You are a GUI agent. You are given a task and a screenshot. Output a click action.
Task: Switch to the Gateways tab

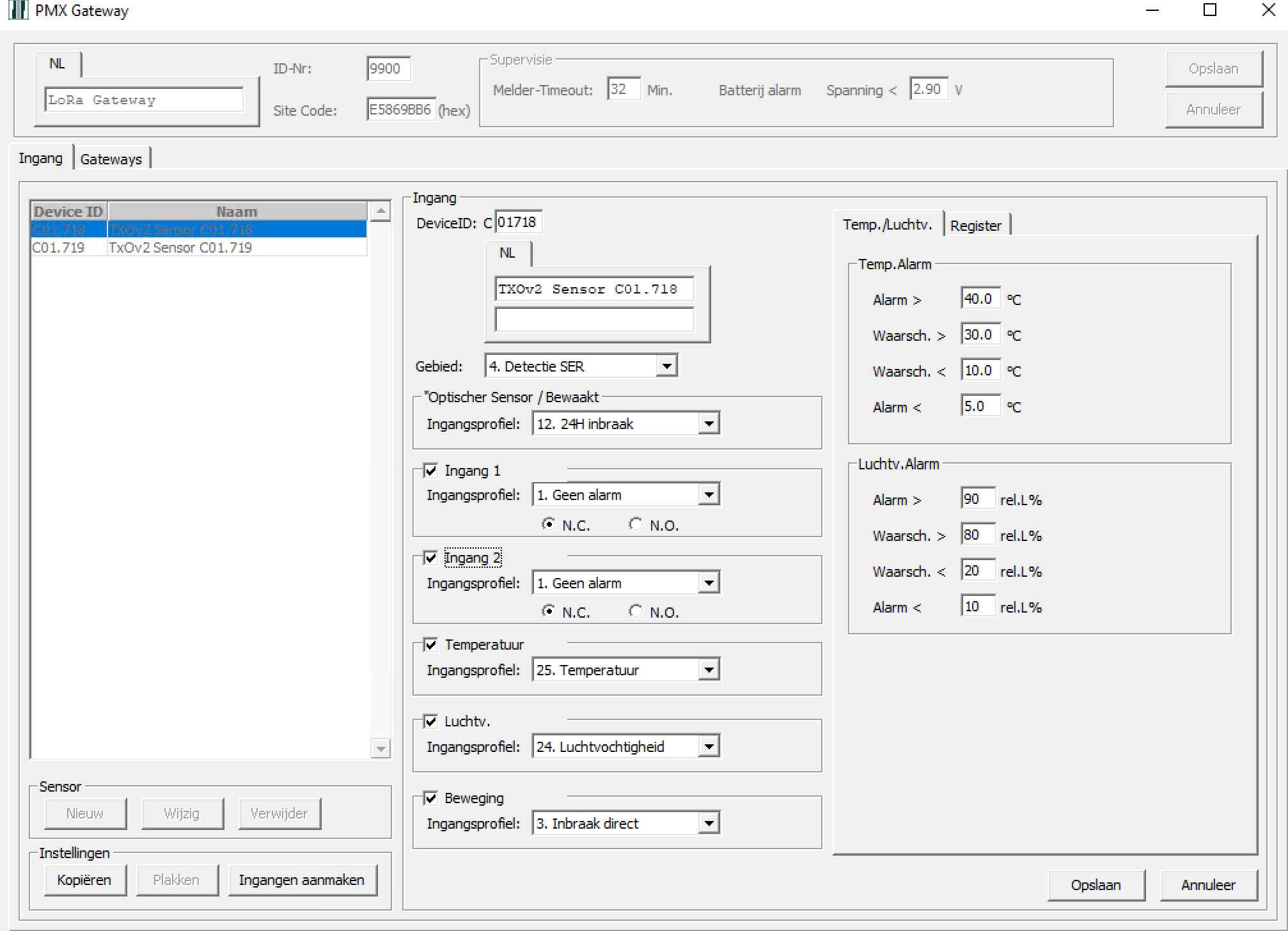pos(111,159)
